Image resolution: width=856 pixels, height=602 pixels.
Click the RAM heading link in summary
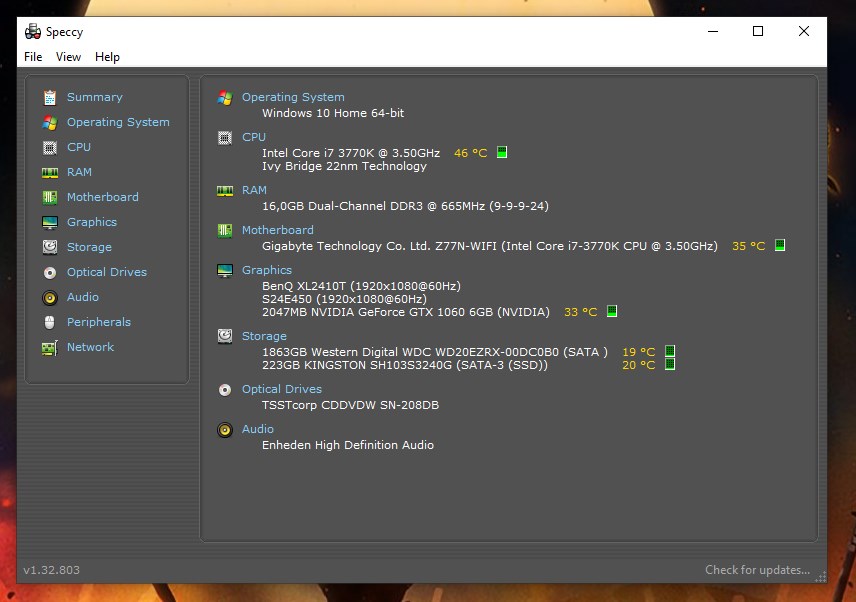tap(254, 190)
